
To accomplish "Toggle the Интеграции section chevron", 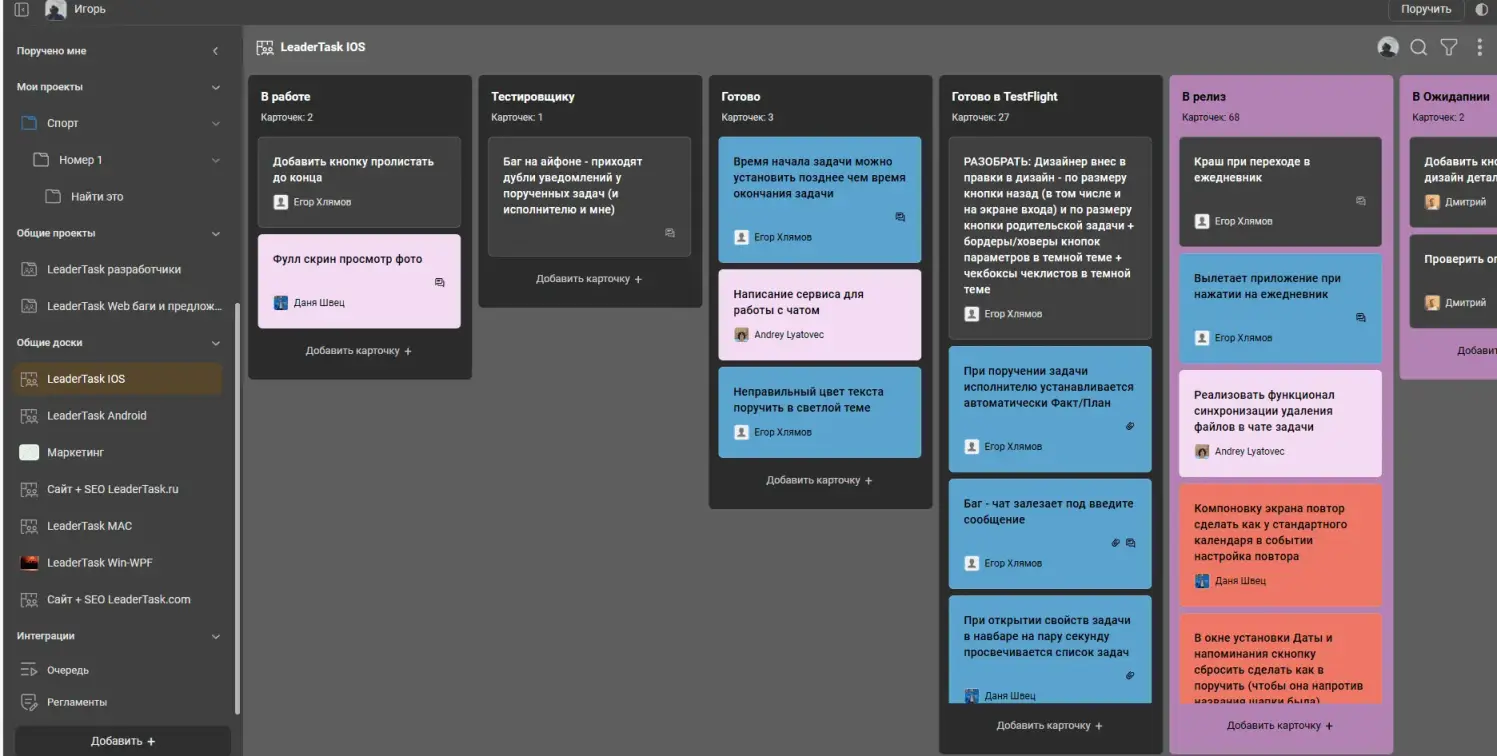I will 215,636.
